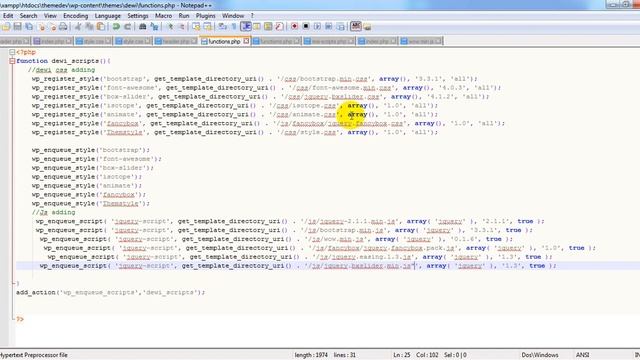Print the document using the Print icon
640x360 pixels.
click(x=63, y=27)
